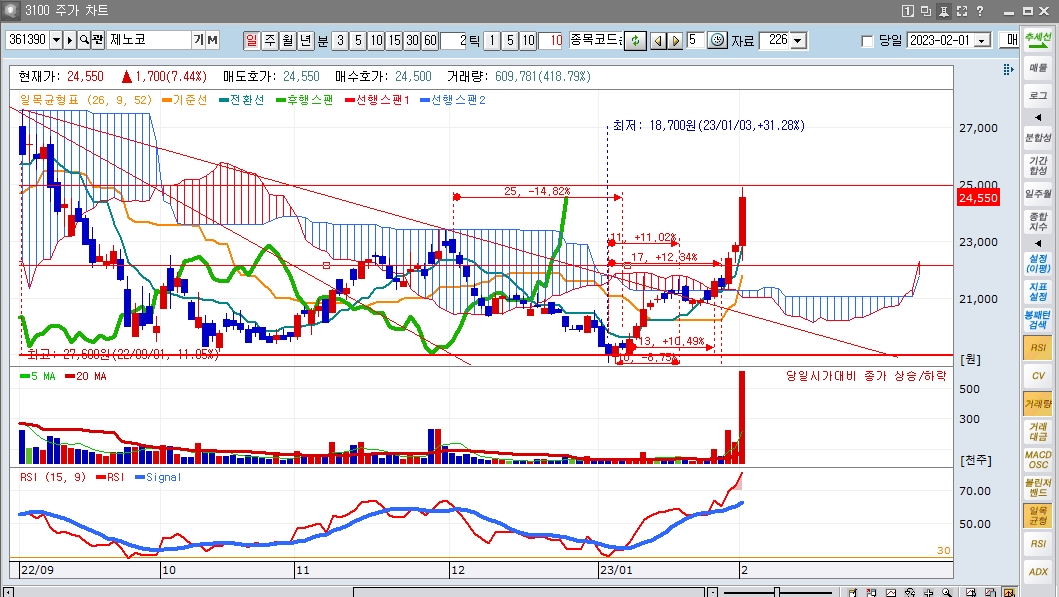This screenshot has width=1059, height=597.
Task: Select the 60 minute interval button
Action: (x=430, y=40)
